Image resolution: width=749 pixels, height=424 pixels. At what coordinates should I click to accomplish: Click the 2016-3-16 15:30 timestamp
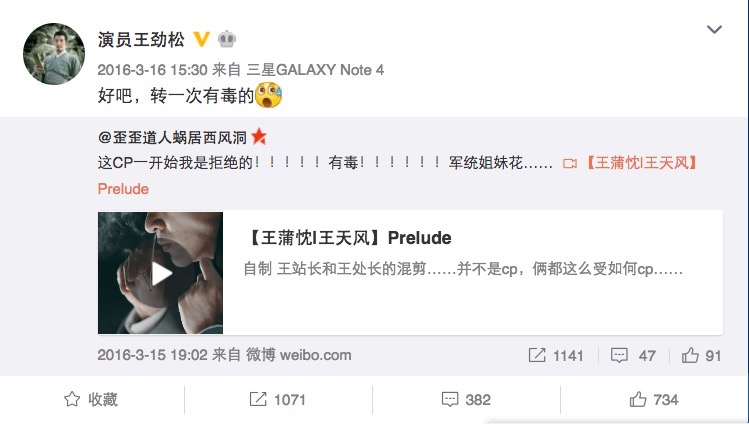pyautogui.click(x=152, y=70)
